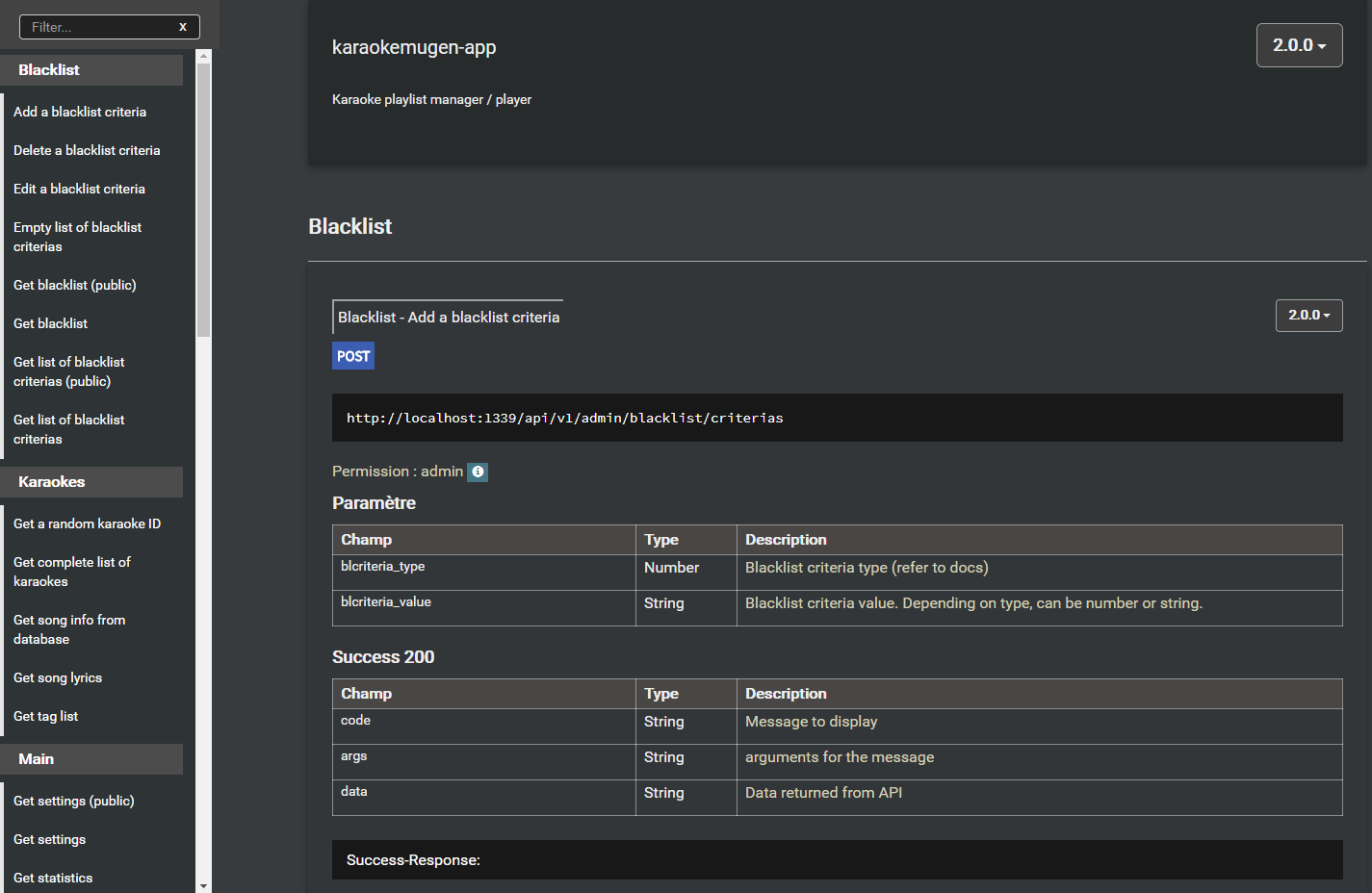Select the Karaokes sidebar section header
Screen dimensions: 1372x893
click(x=91, y=482)
